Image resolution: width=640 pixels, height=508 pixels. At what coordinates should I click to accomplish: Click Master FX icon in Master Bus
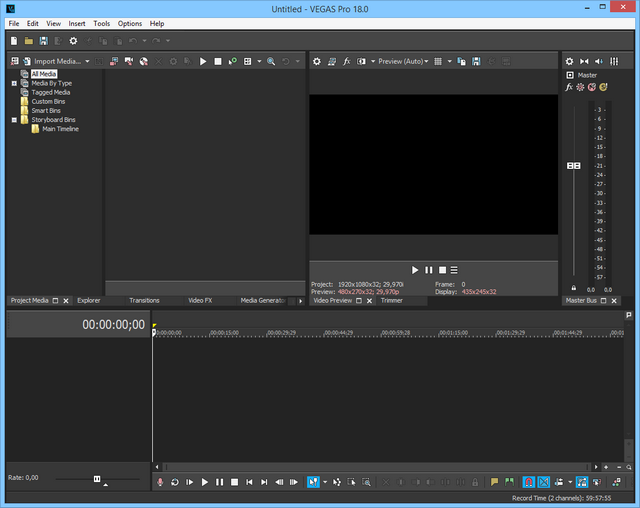pyautogui.click(x=569, y=87)
